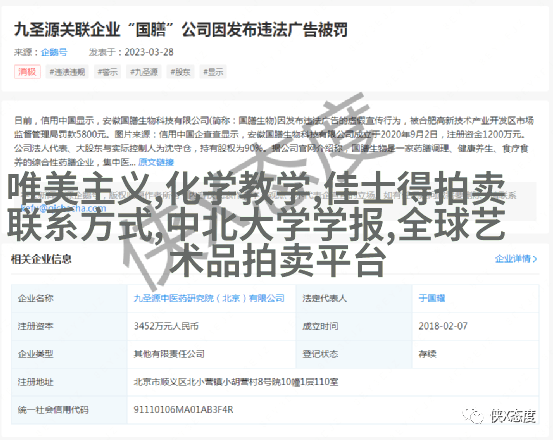Viewport: 553px width, 440px height.
Task: Select company type 其他有限责任公司
Action: 169,354
